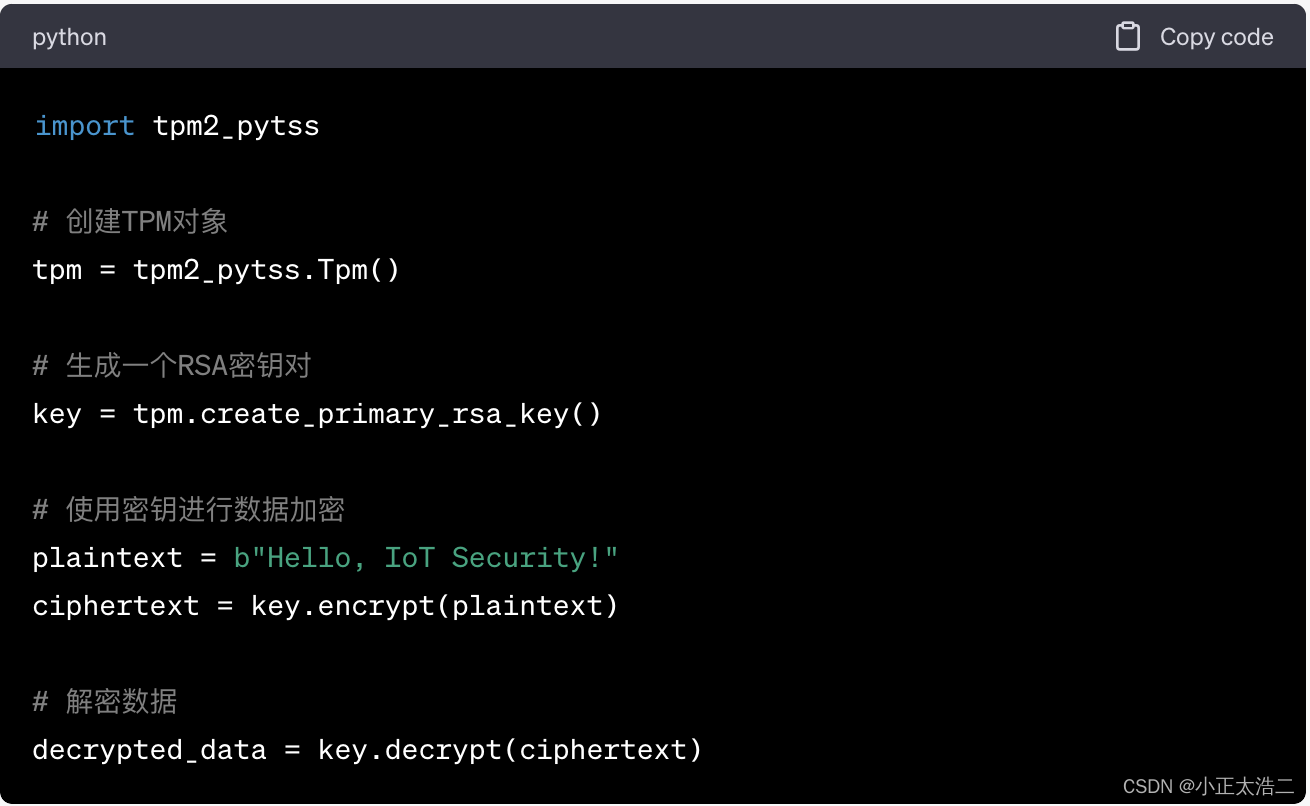Click the RSA key pair comment
Screen dimensions: 1310x806
click(x=172, y=366)
